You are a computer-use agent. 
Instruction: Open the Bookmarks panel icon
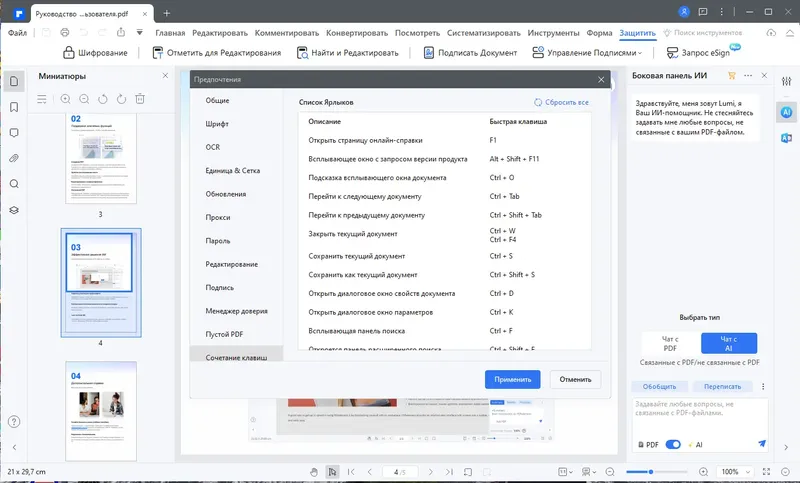(x=14, y=107)
